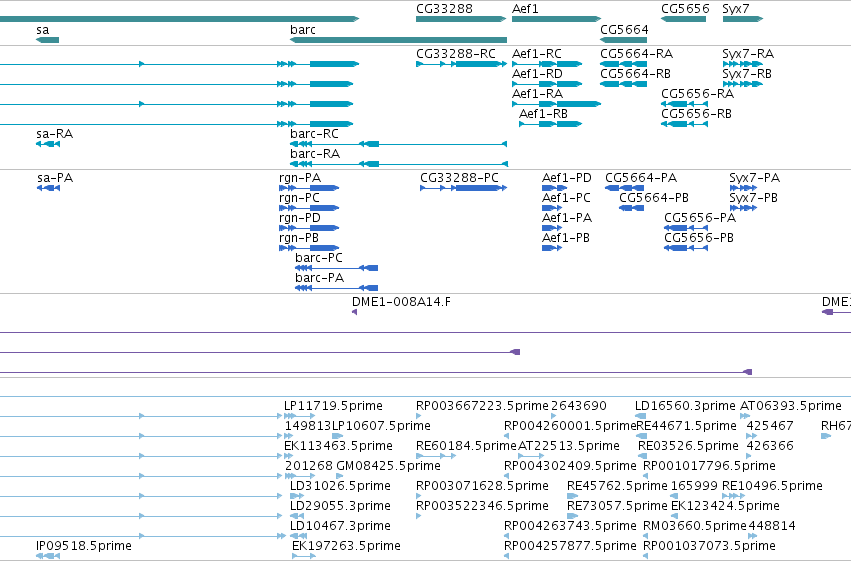Viewport: 851px width, 561px height.
Task: Click the CG33288-PC protein label
Action: coord(459,178)
